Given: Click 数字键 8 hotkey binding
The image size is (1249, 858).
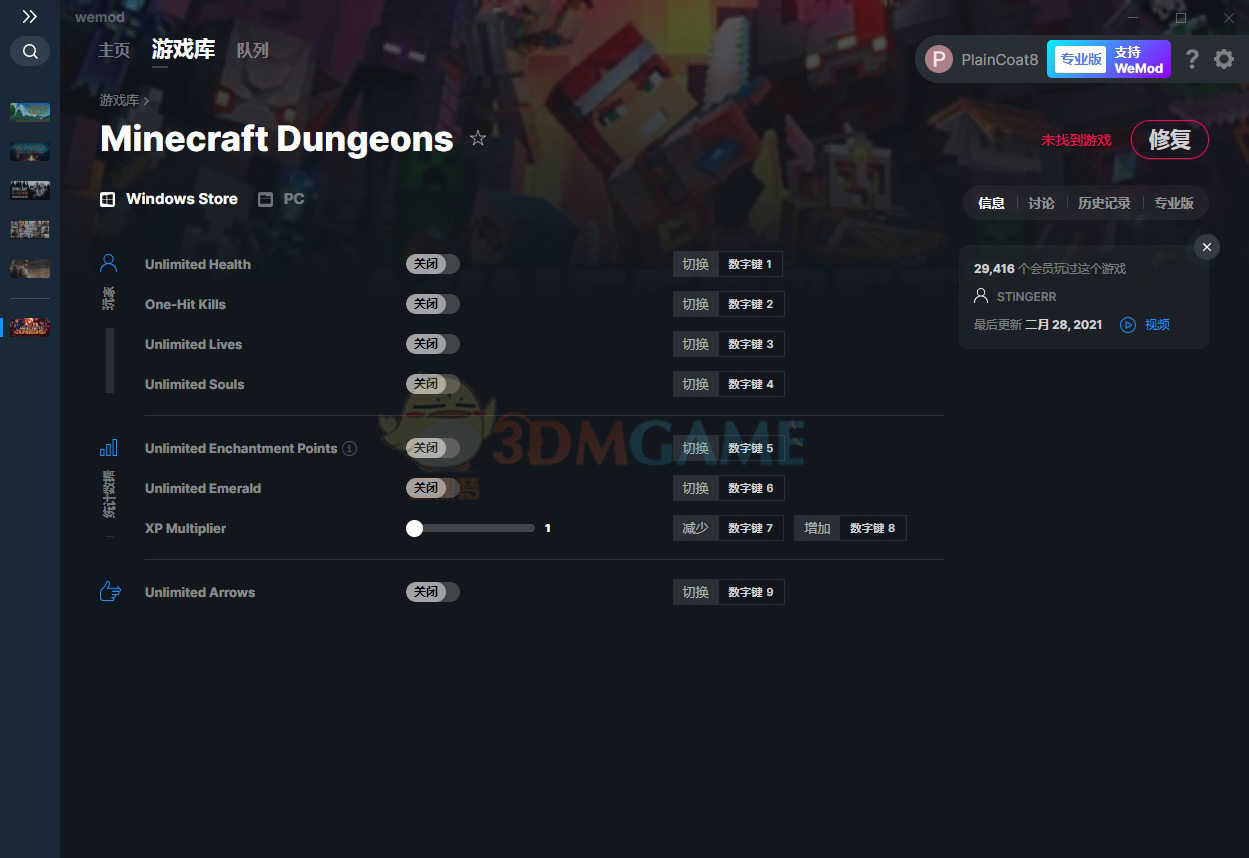Looking at the screenshot, I should point(872,528).
